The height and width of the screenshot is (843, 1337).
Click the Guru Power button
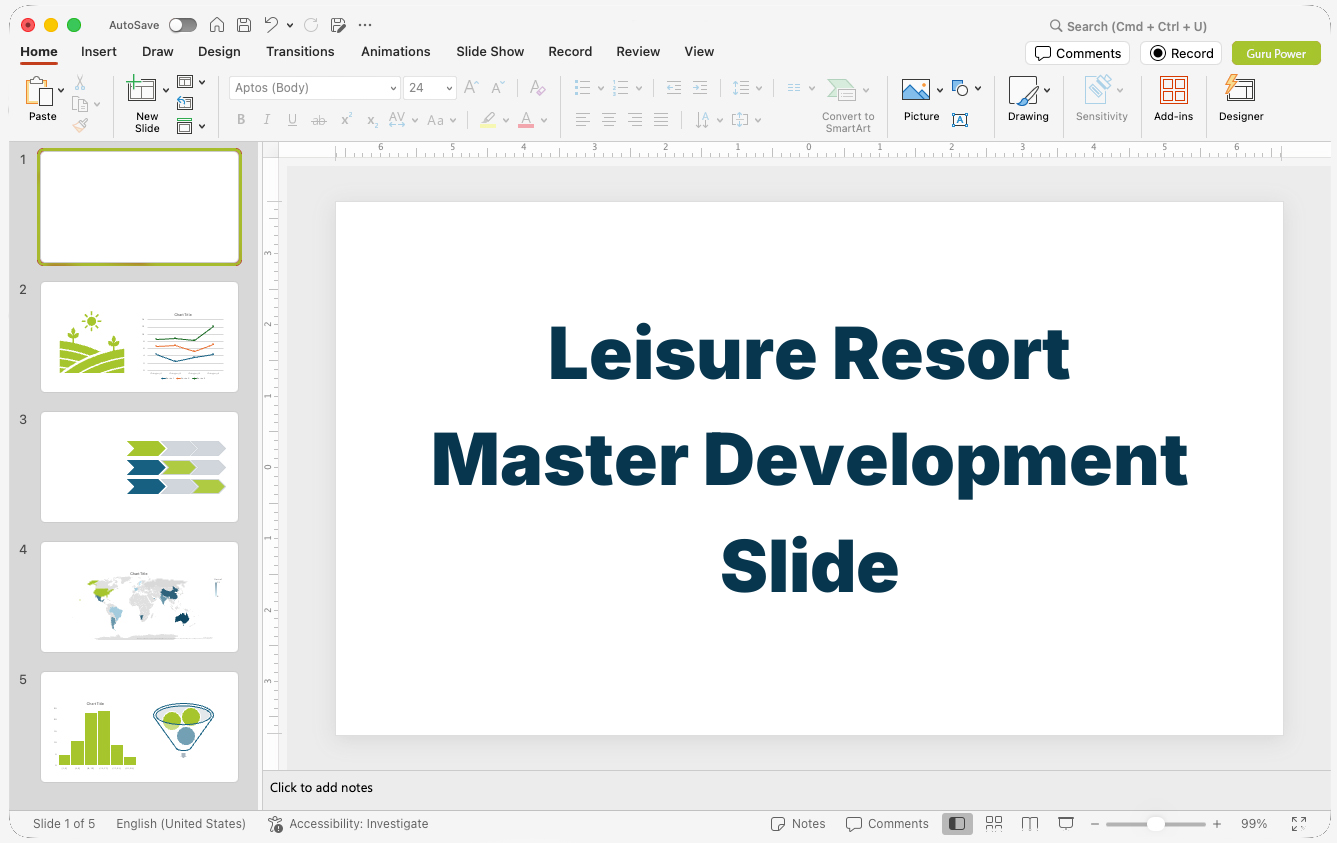1276,53
